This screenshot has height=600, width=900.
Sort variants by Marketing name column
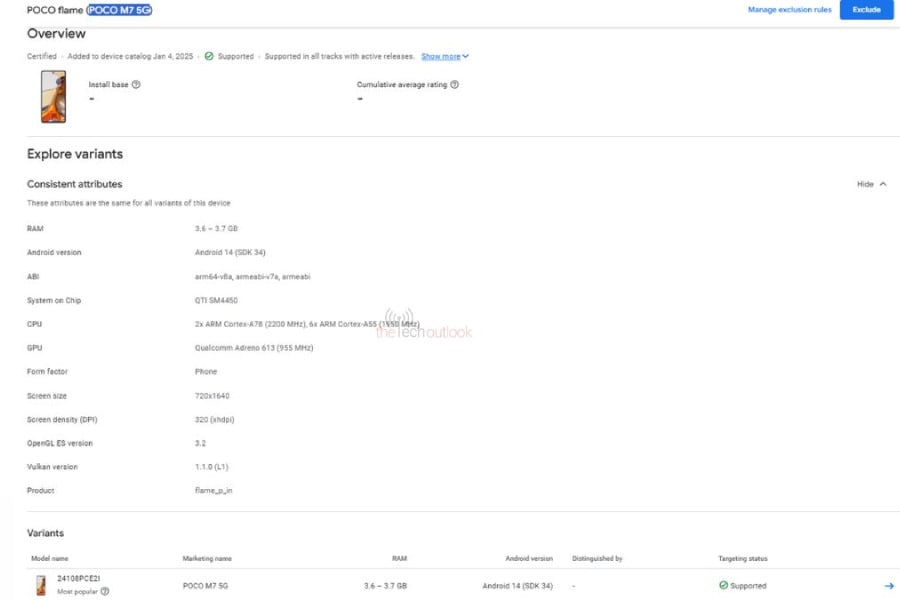[207, 558]
